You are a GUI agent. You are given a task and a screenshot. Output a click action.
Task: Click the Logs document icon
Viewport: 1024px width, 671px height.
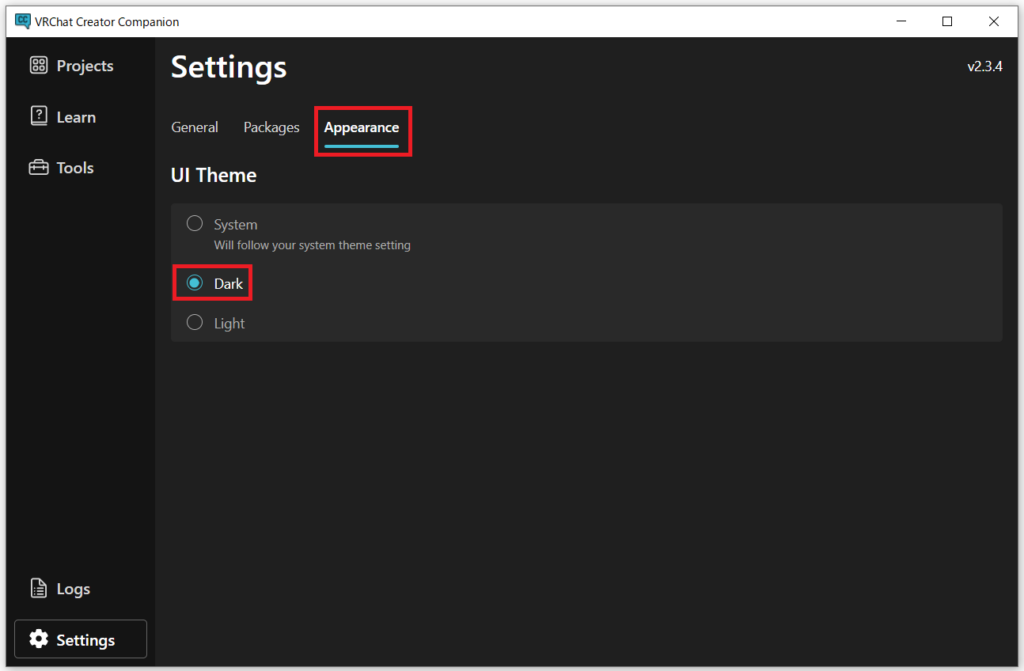pos(39,588)
